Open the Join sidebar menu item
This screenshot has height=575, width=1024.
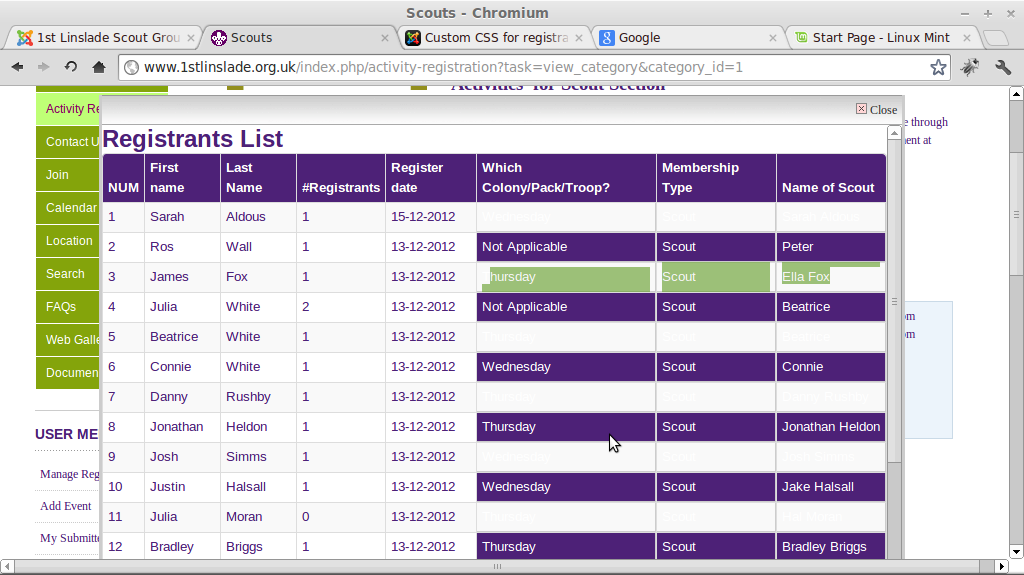pyautogui.click(x=68, y=175)
